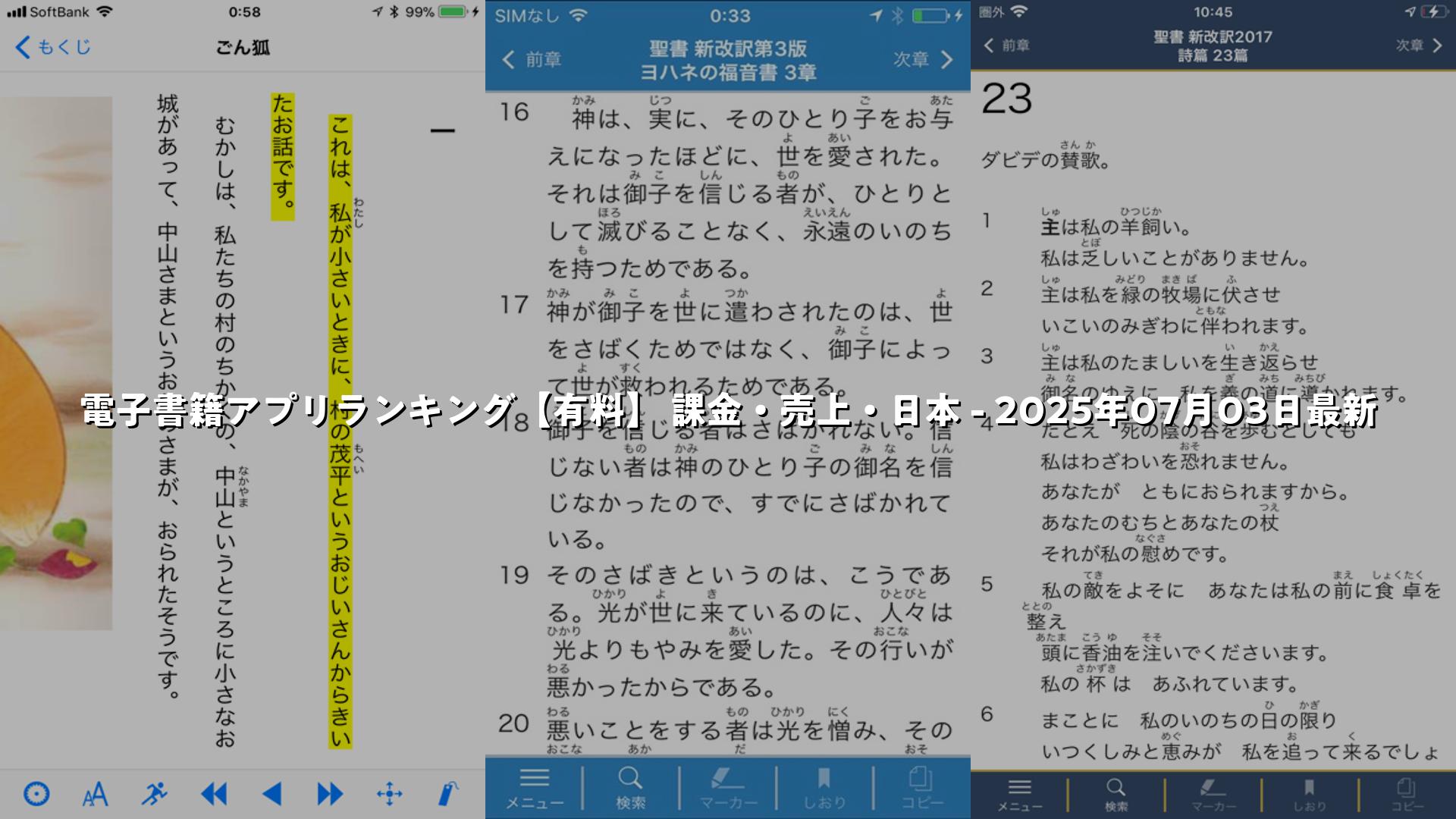Open メニュー tab in ヨハネの福音書 screen
The height and width of the screenshot is (819, 1456).
(534, 788)
